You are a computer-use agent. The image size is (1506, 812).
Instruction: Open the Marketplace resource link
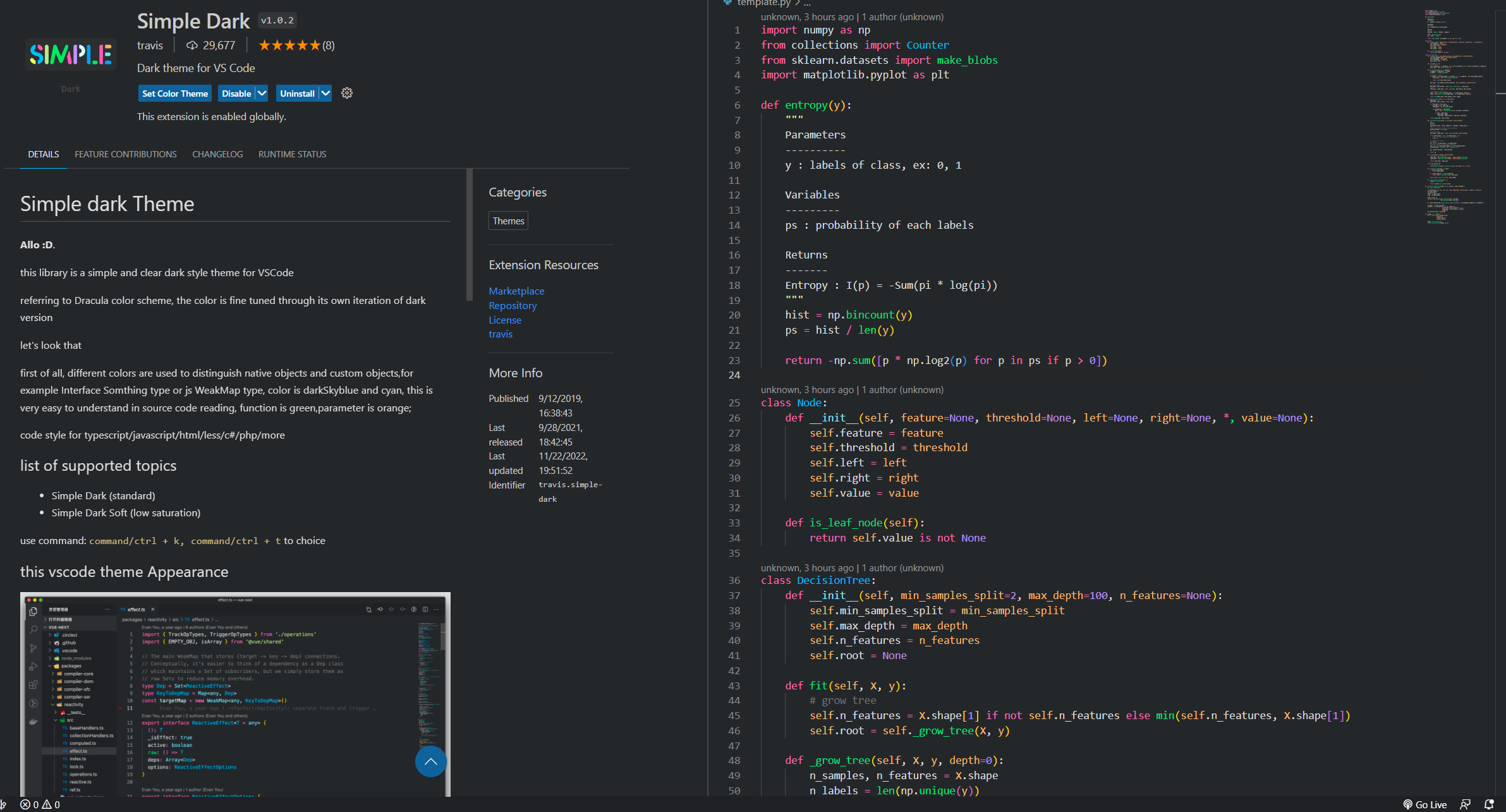click(x=516, y=291)
